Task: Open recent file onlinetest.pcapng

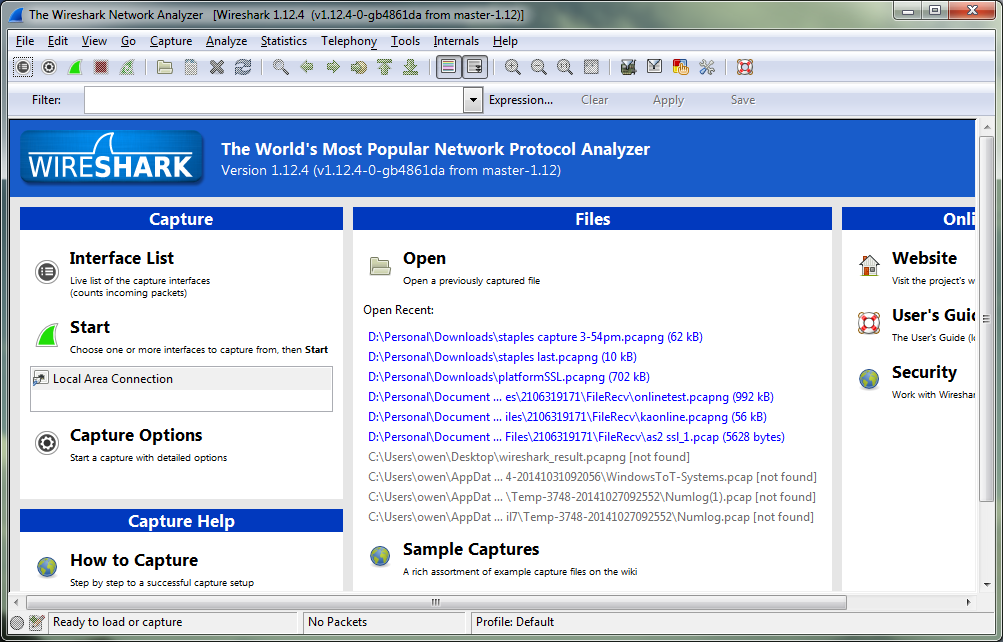Action: point(571,397)
